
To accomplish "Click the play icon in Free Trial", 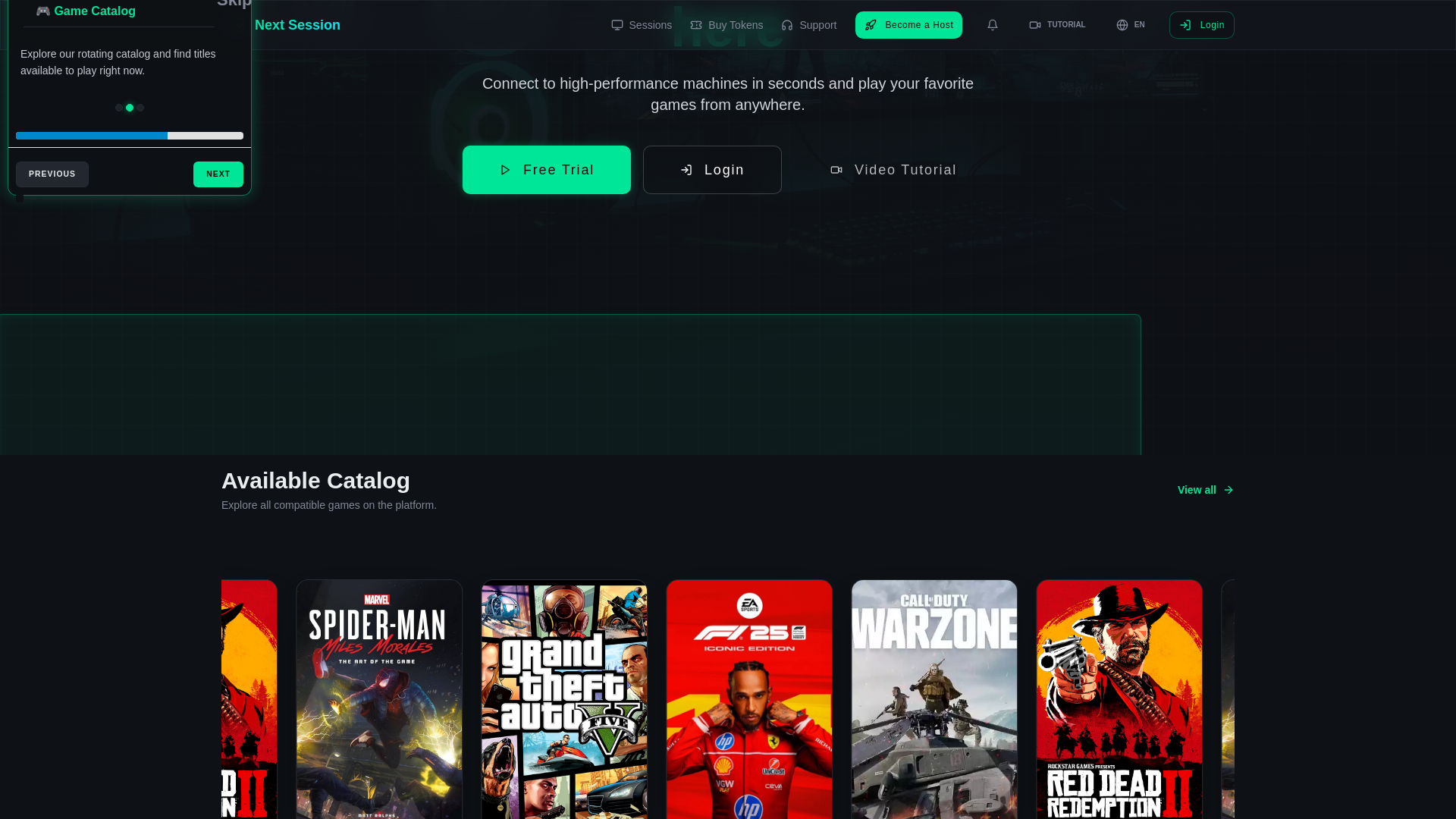I will pyautogui.click(x=505, y=170).
